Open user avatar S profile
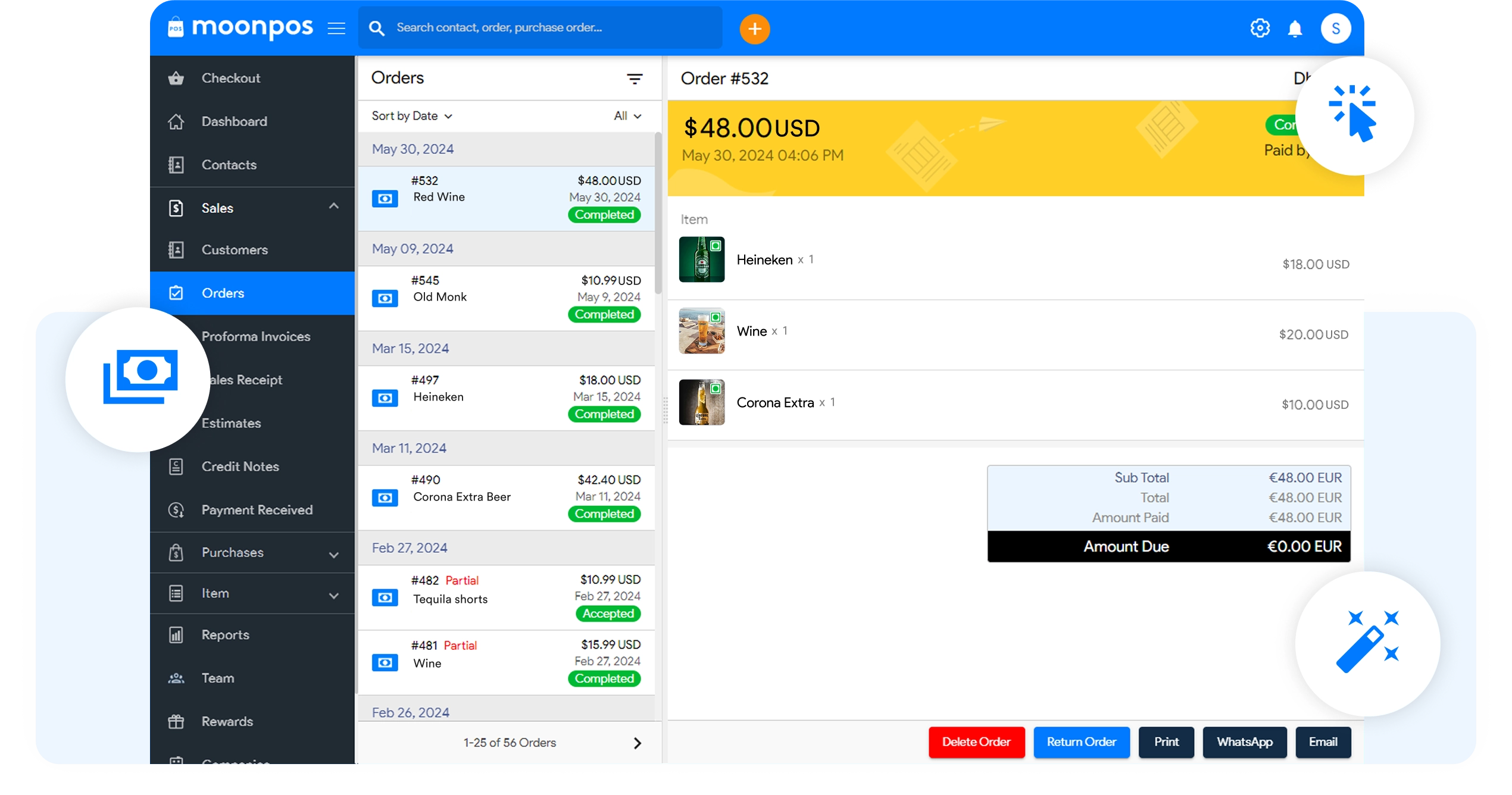Viewport: 1512px width, 795px height. click(1335, 29)
